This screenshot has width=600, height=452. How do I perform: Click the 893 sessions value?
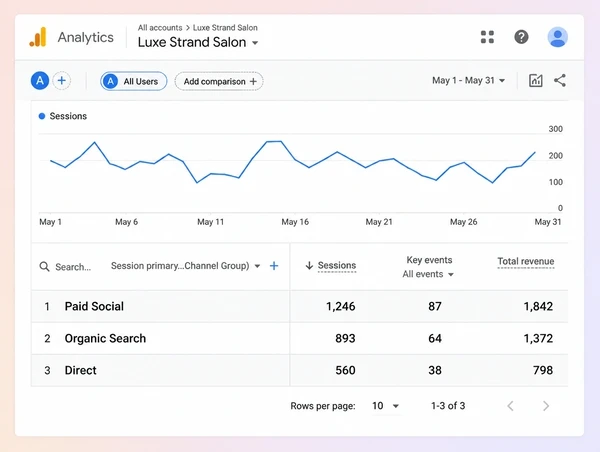(345, 338)
